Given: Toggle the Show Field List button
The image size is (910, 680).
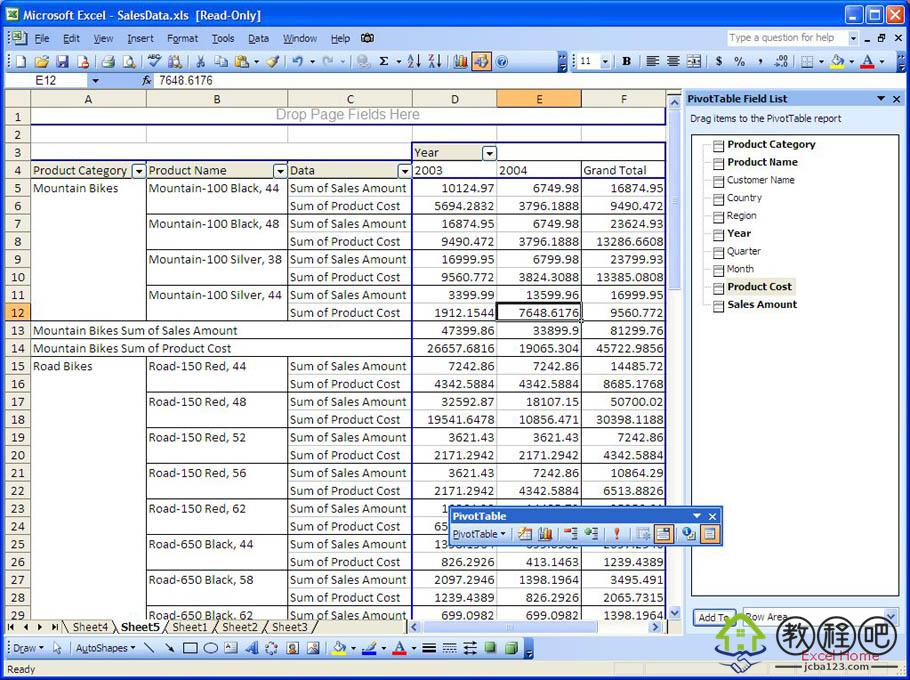Looking at the screenshot, I should [710, 534].
